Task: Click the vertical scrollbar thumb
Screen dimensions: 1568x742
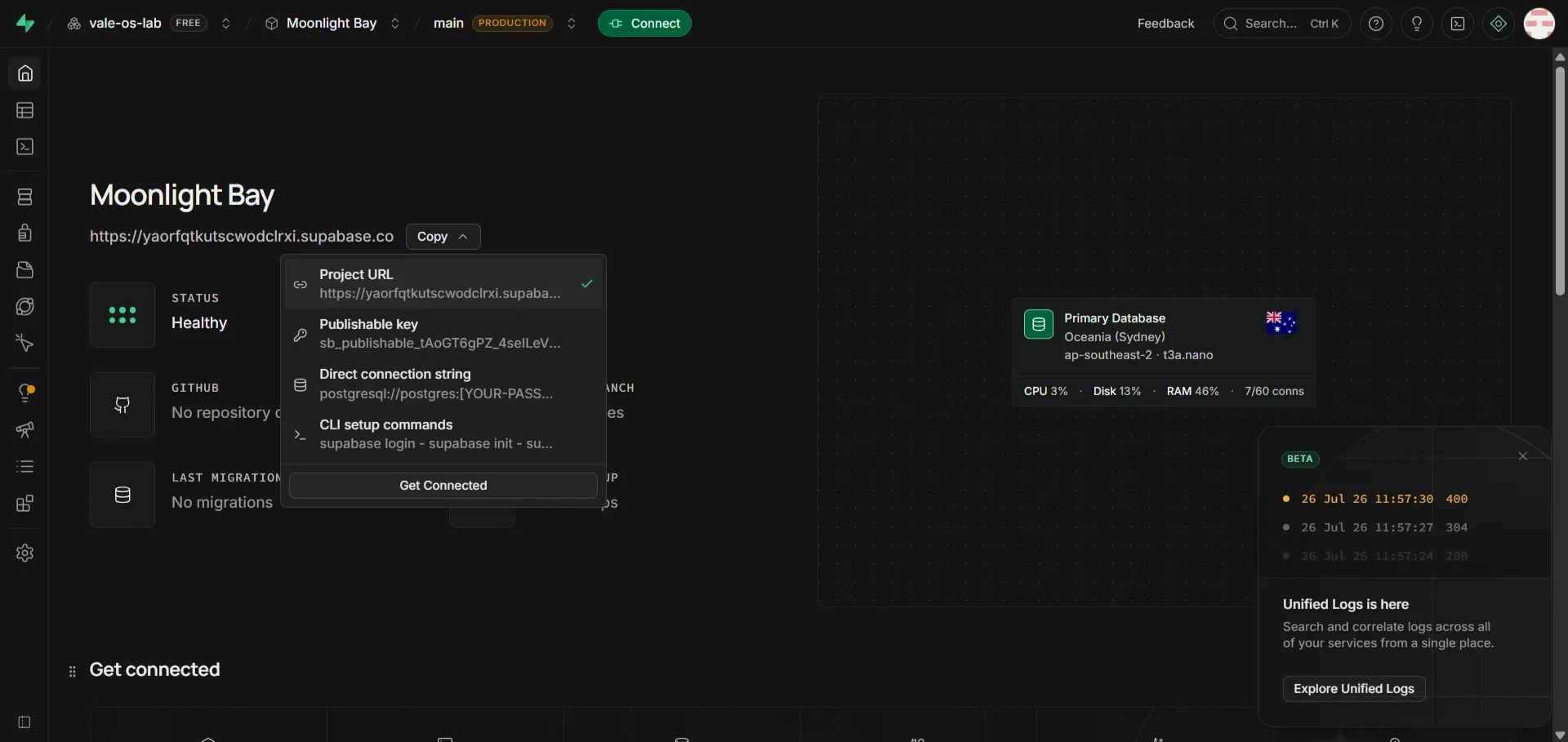Action: [x=1560, y=180]
